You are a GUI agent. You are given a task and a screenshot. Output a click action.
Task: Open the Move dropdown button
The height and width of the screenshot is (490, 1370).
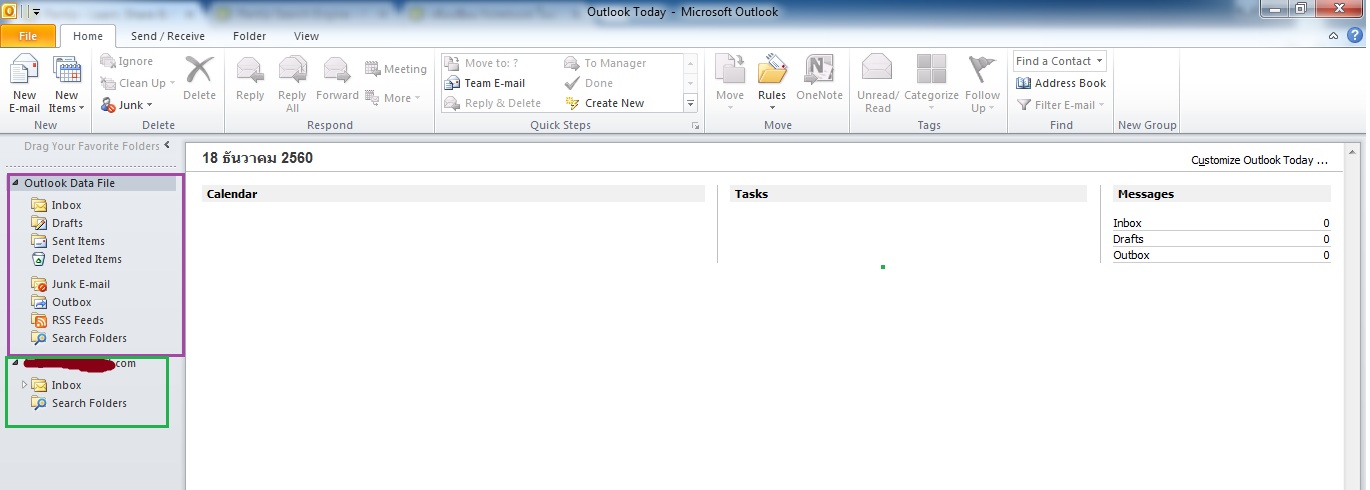click(x=730, y=83)
